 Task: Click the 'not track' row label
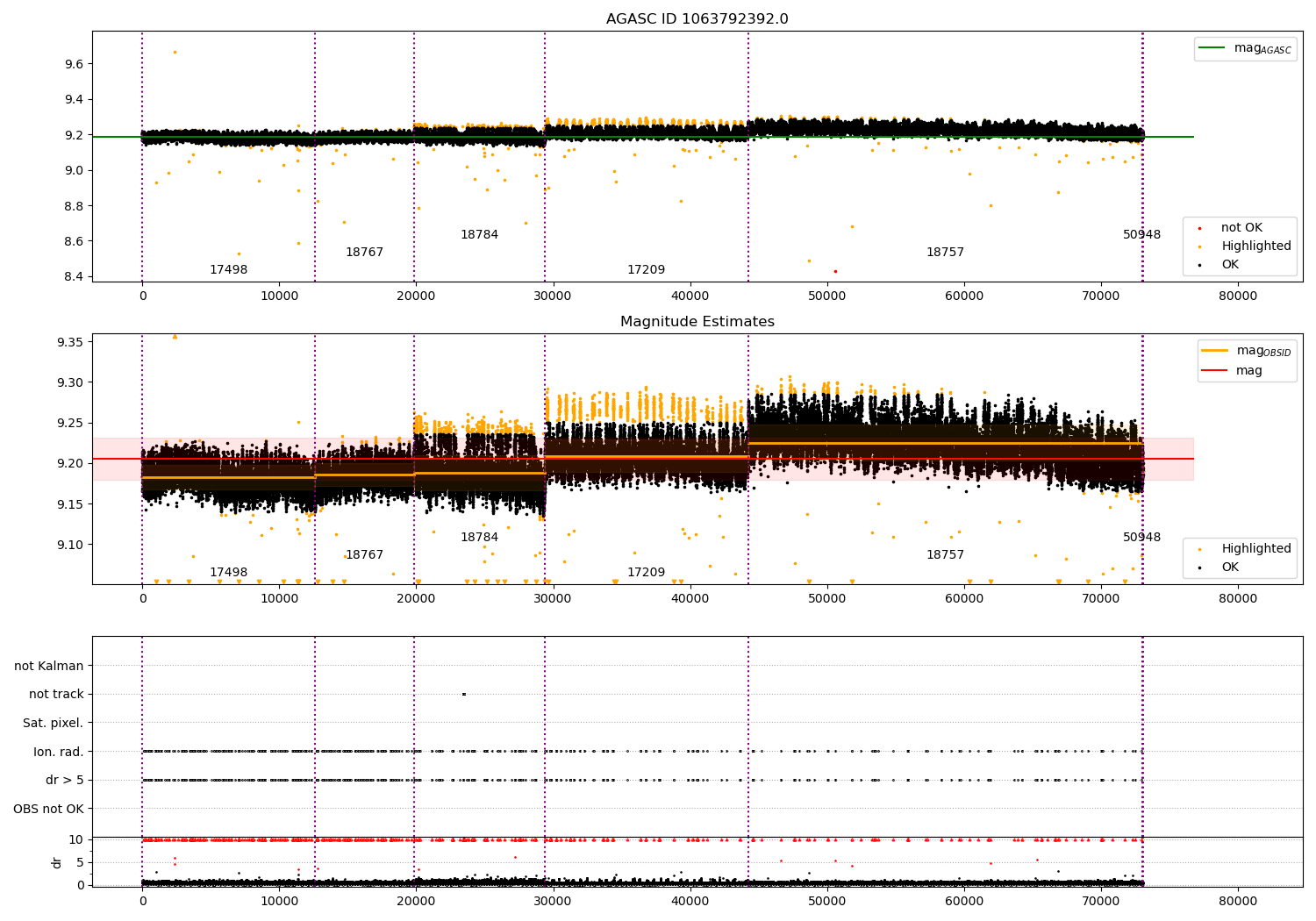(56, 695)
